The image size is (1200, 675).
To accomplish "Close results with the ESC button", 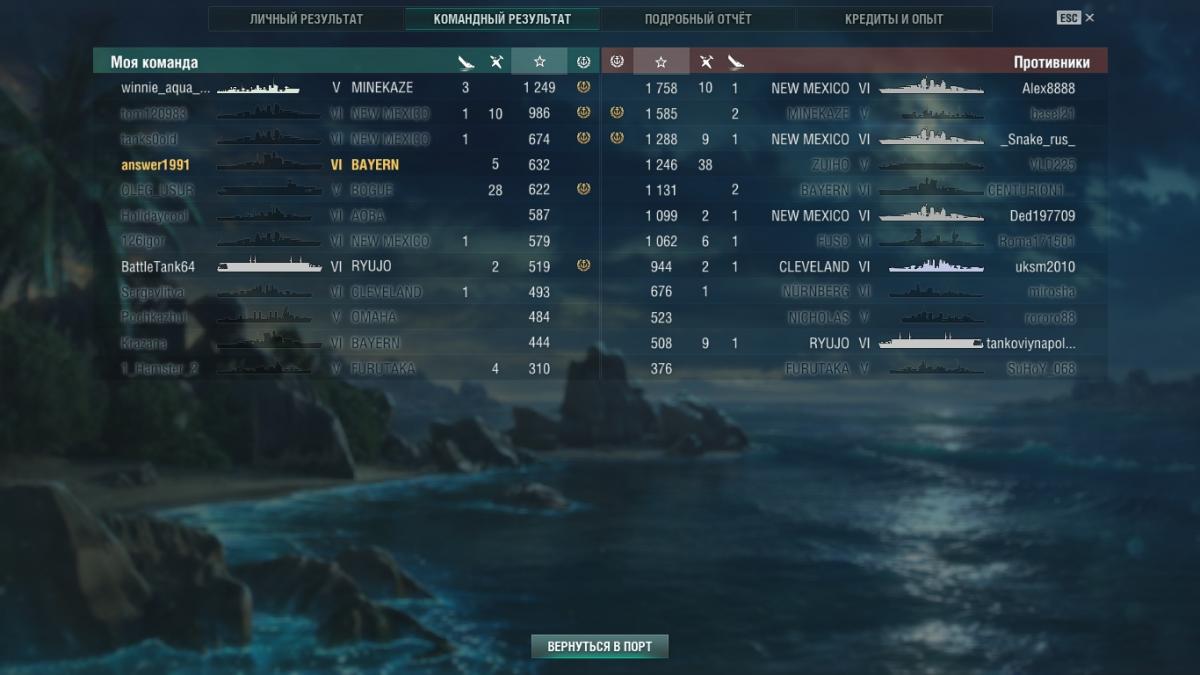I will [x=1075, y=18].
